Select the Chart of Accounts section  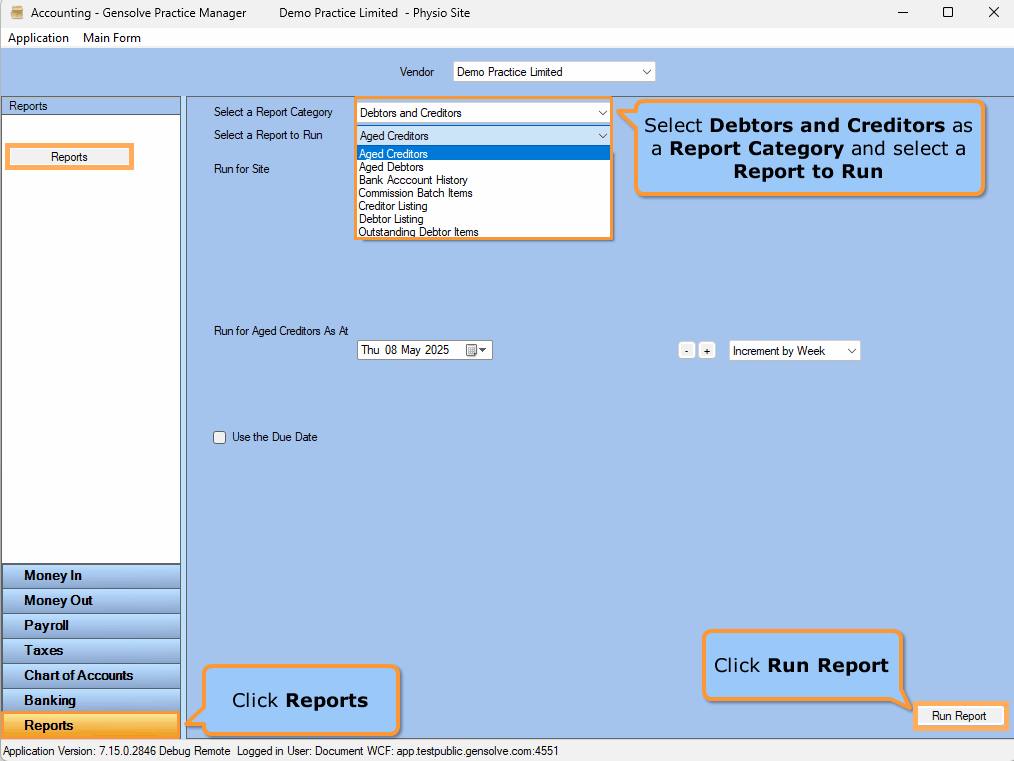click(90, 675)
